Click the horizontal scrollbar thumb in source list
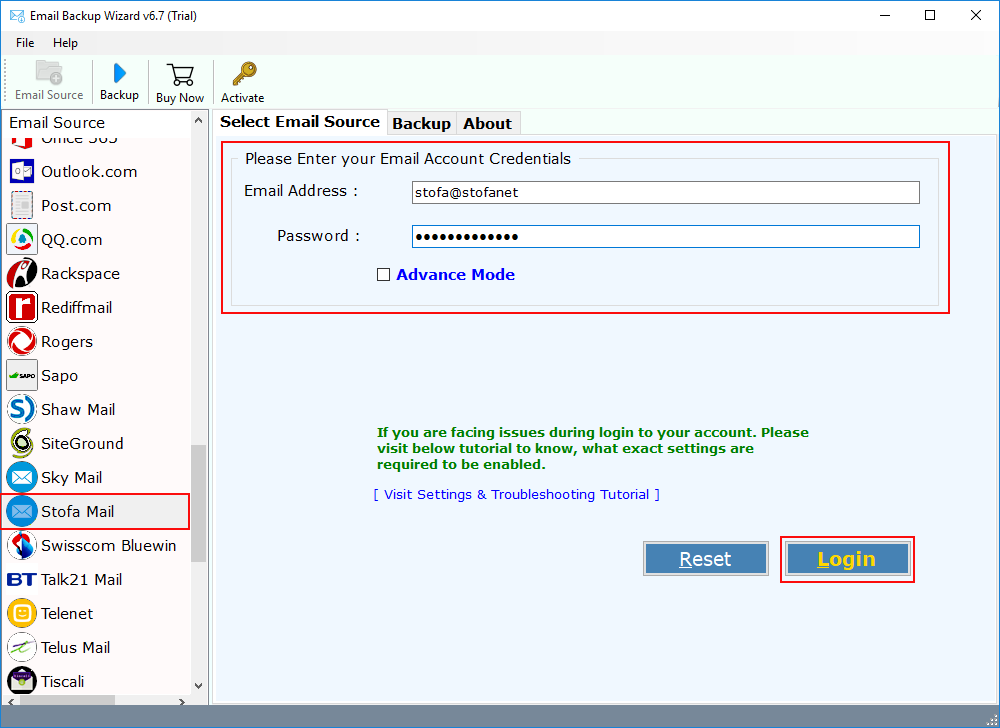 pos(67,701)
